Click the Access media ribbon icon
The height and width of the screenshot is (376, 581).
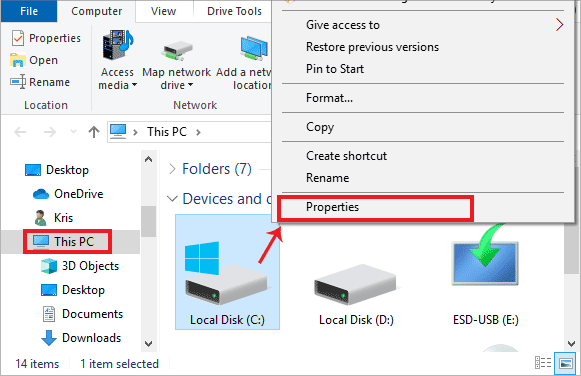tap(118, 46)
